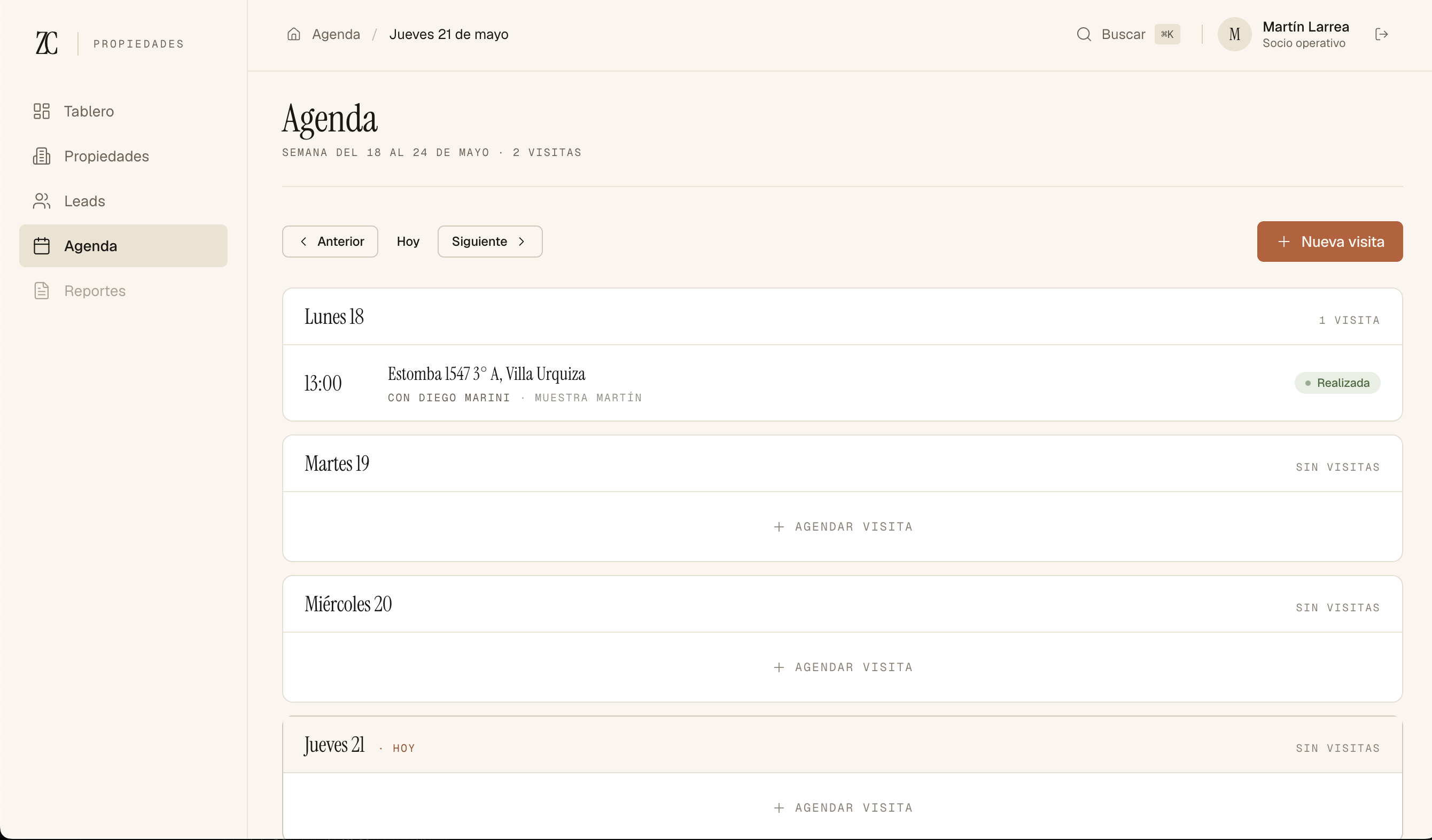Image resolution: width=1432 pixels, height=840 pixels.
Task: Click SIN VISITAS label on Martes 19
Action: point(1337,467)
